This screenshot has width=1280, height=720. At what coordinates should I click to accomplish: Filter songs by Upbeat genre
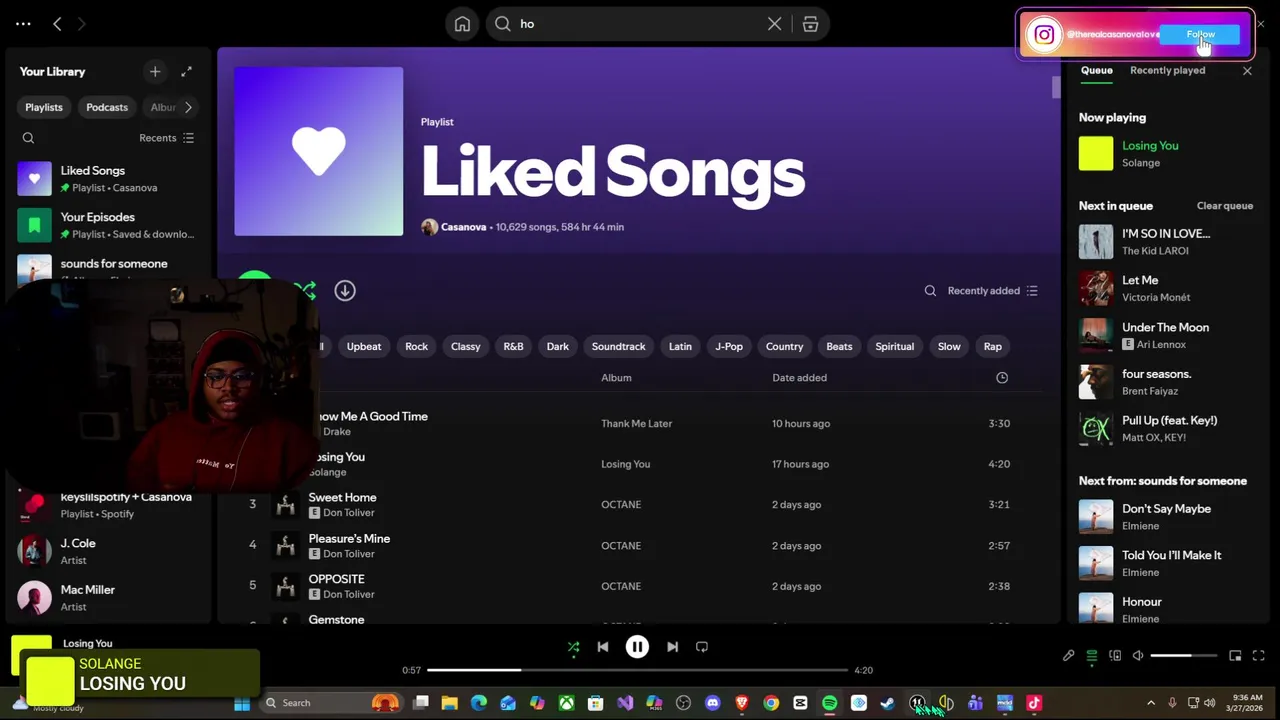tap(364, 346)
